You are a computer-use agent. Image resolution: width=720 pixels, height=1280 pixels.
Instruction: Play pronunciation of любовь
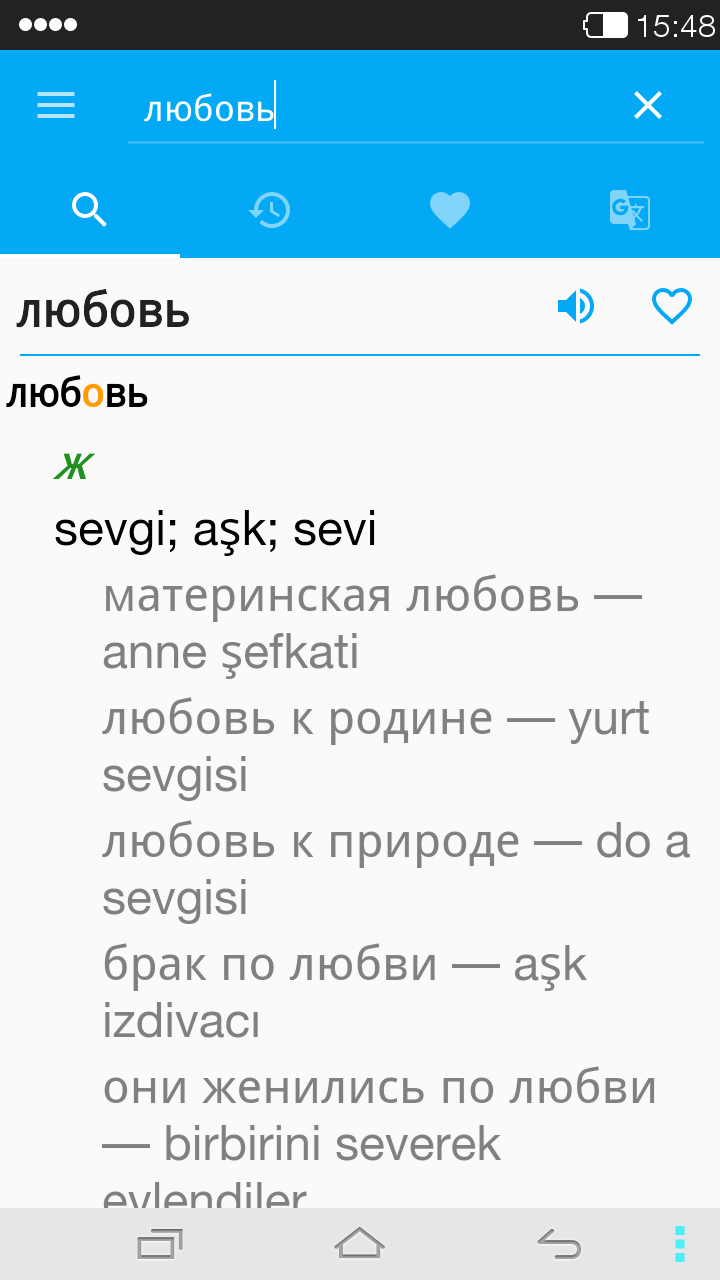click(x=576, y=306)
